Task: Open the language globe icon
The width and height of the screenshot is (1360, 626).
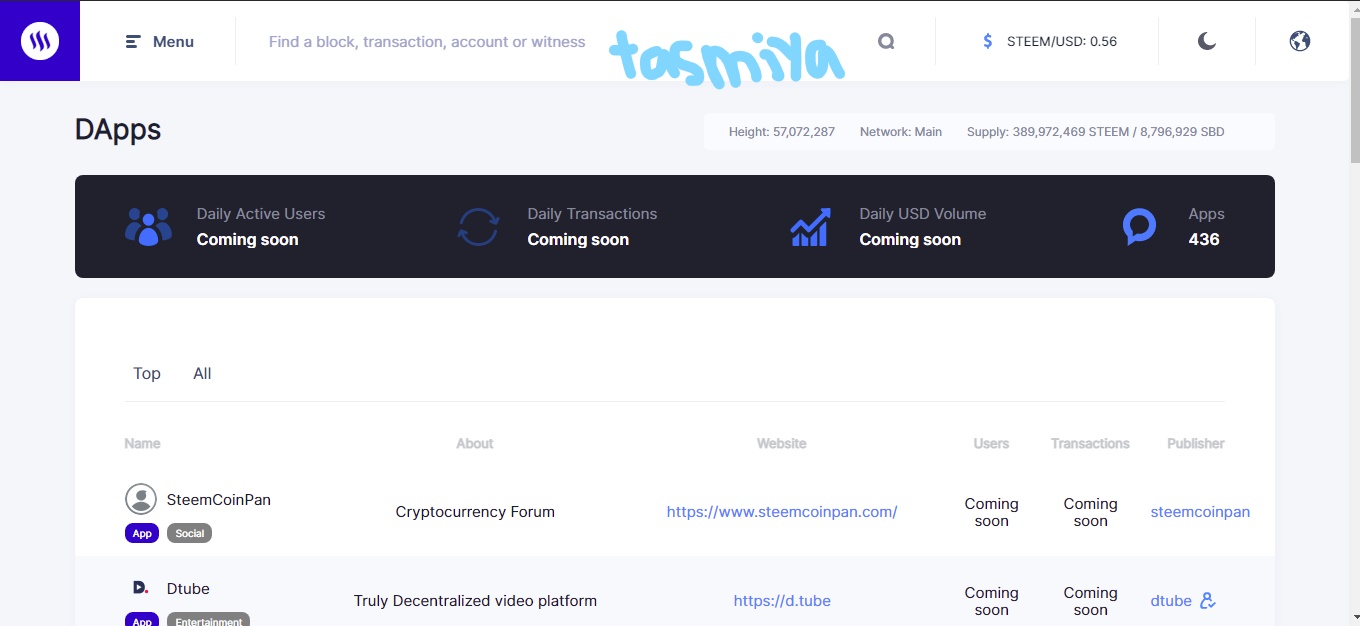Action: point(1300,41)
